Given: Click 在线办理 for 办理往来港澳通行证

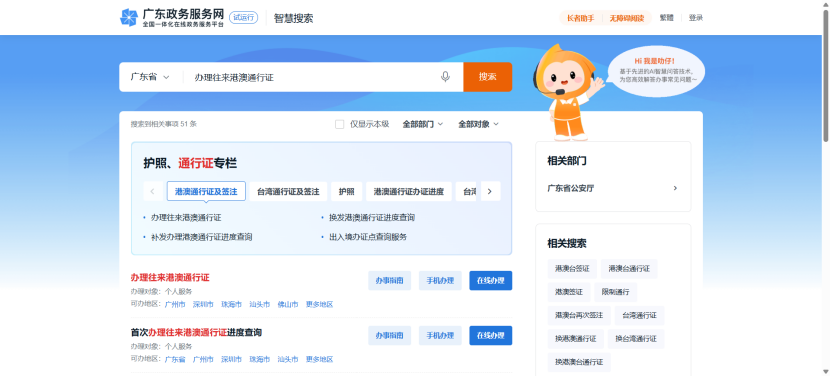Looking at the screenshot, I should coord(491,281).
